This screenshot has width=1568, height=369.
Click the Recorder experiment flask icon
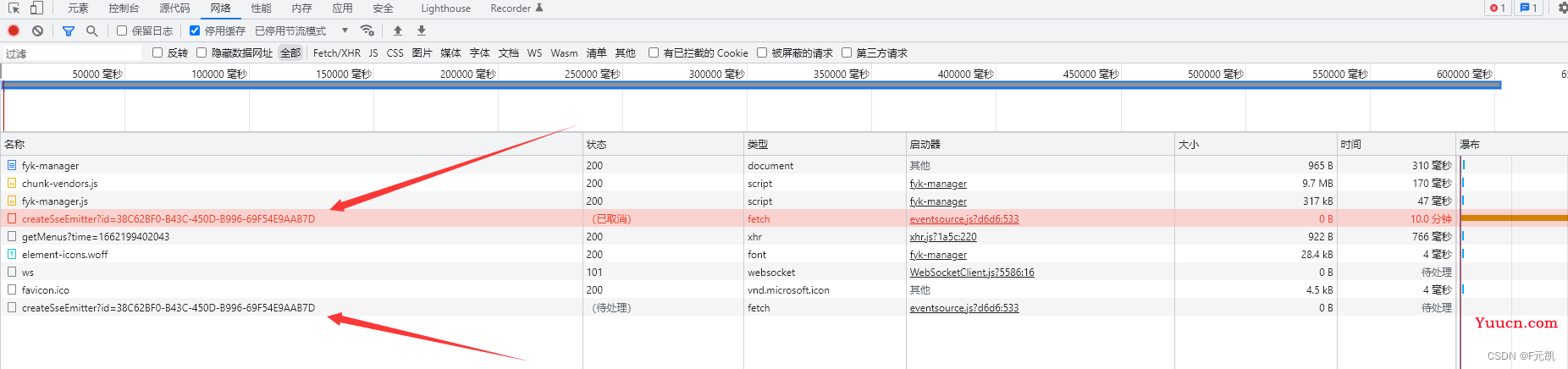pos(539,8)
